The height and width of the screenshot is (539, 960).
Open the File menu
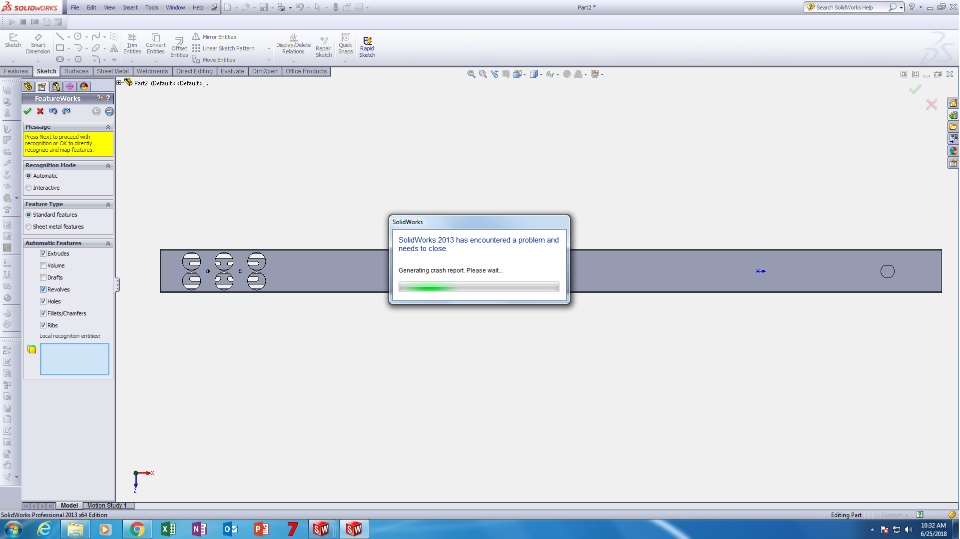(x=75, y=8)
